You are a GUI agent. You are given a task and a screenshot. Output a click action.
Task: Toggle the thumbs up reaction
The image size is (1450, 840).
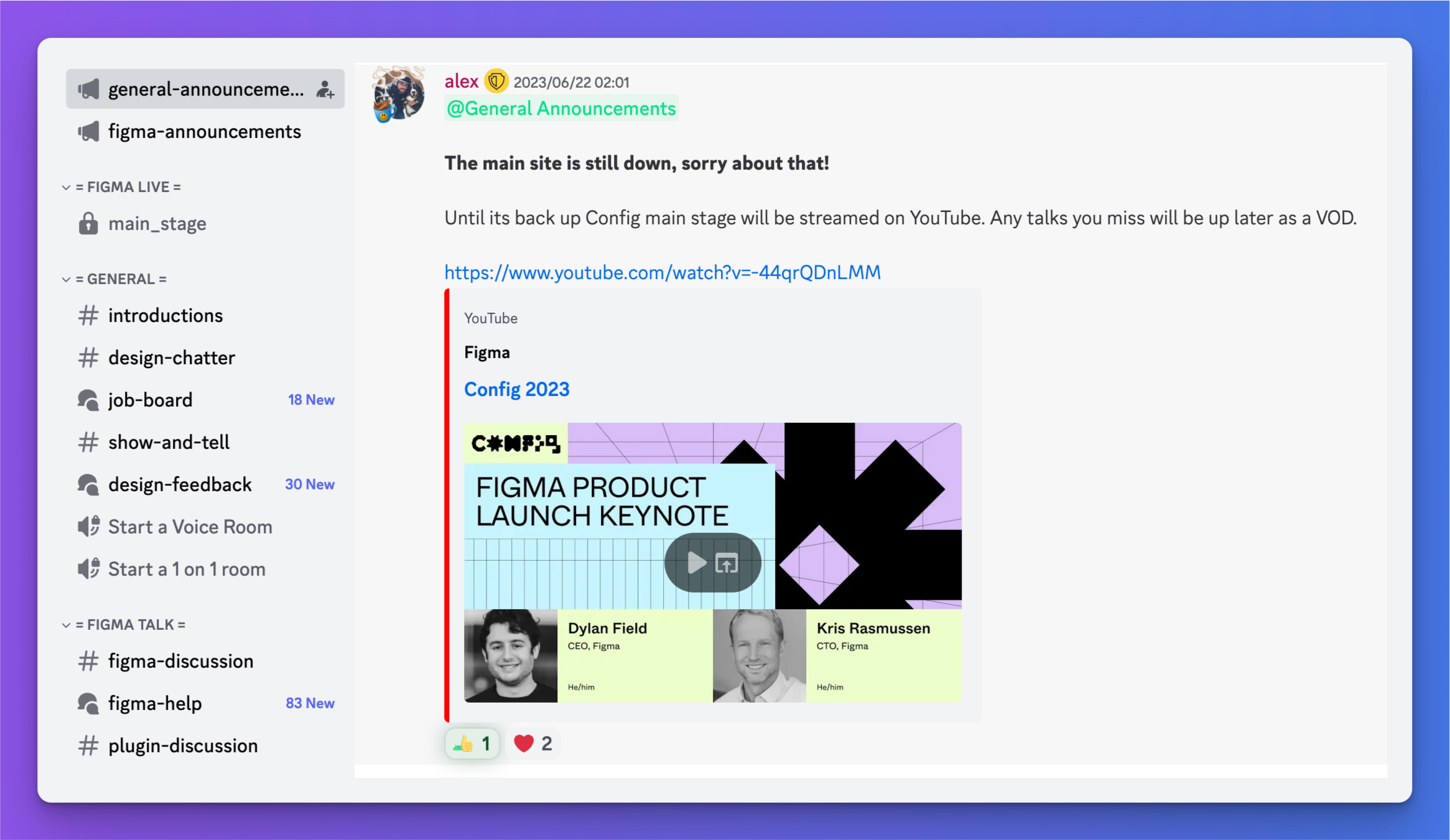pyautogui.click(x=472, y=744)
